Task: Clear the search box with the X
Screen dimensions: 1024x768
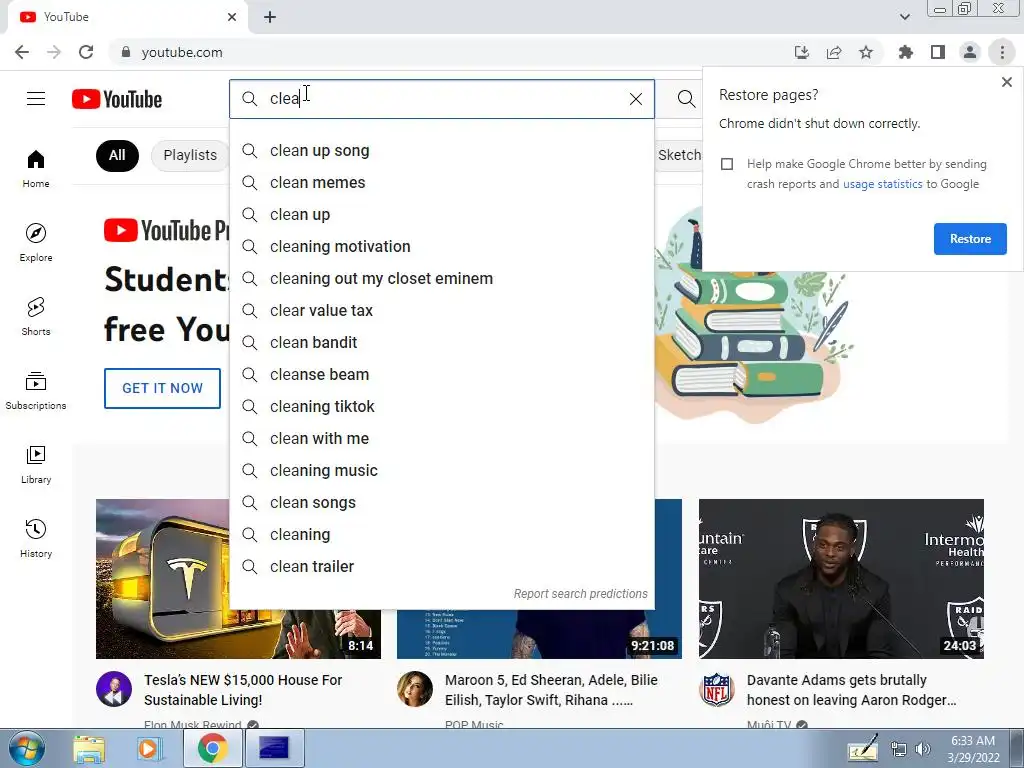Action: coord(635,99)
